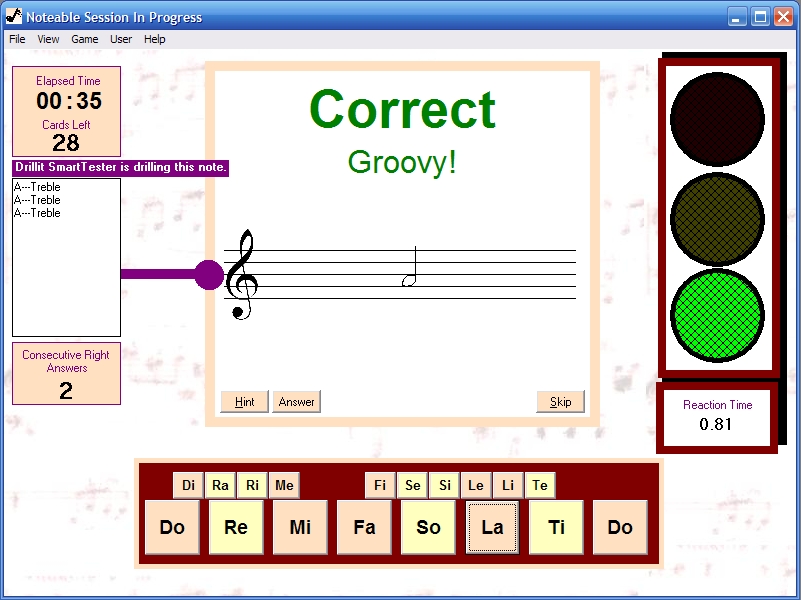Select the Mi solfege key
Image resolution: width=801 pixels, height=600 pixels.
click(300, 527)
